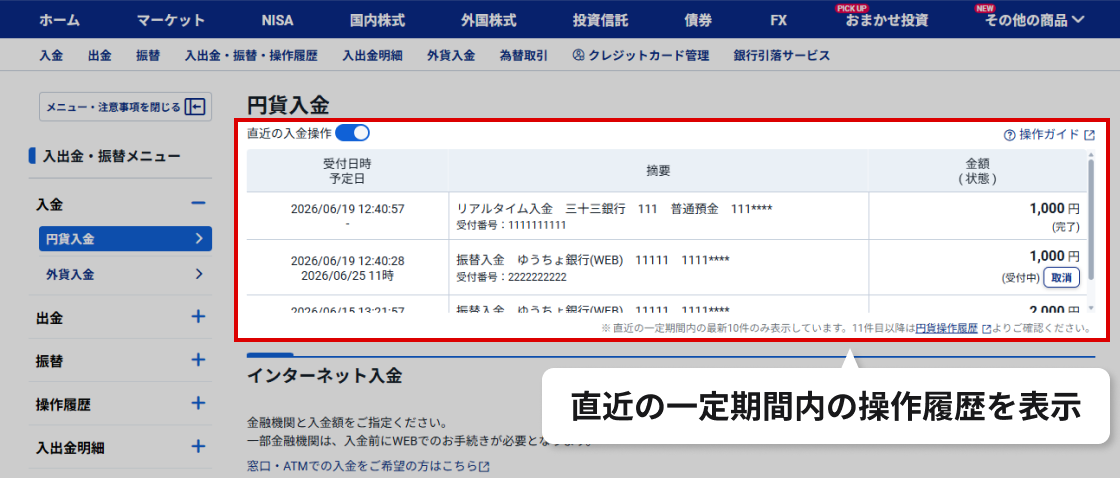Click the 操作ガイド help question icon
The width and height of the screenshot is (1120, 478).
coord(1009,135)
